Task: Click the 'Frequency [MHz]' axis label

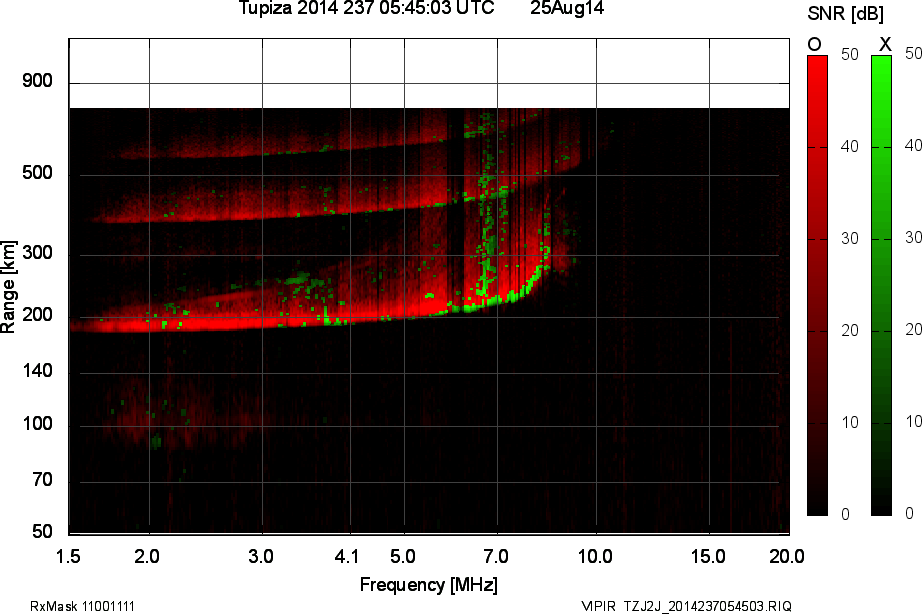Action: pos(429,585)
